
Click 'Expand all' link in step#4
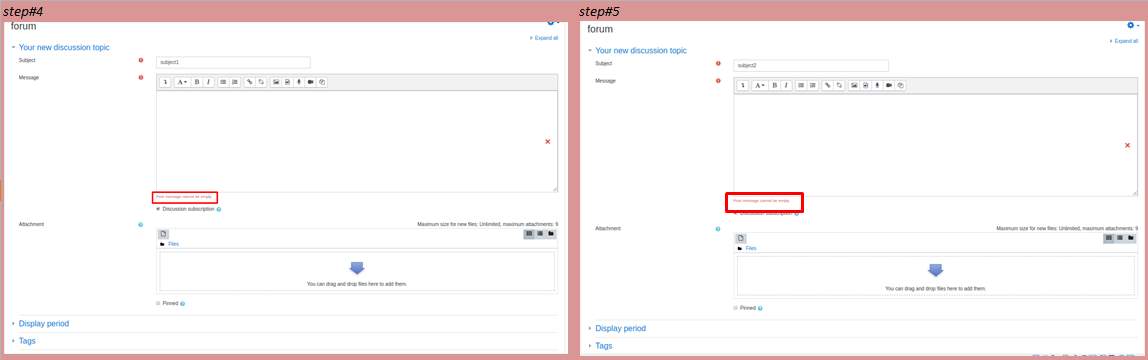[x=544, y=38]
